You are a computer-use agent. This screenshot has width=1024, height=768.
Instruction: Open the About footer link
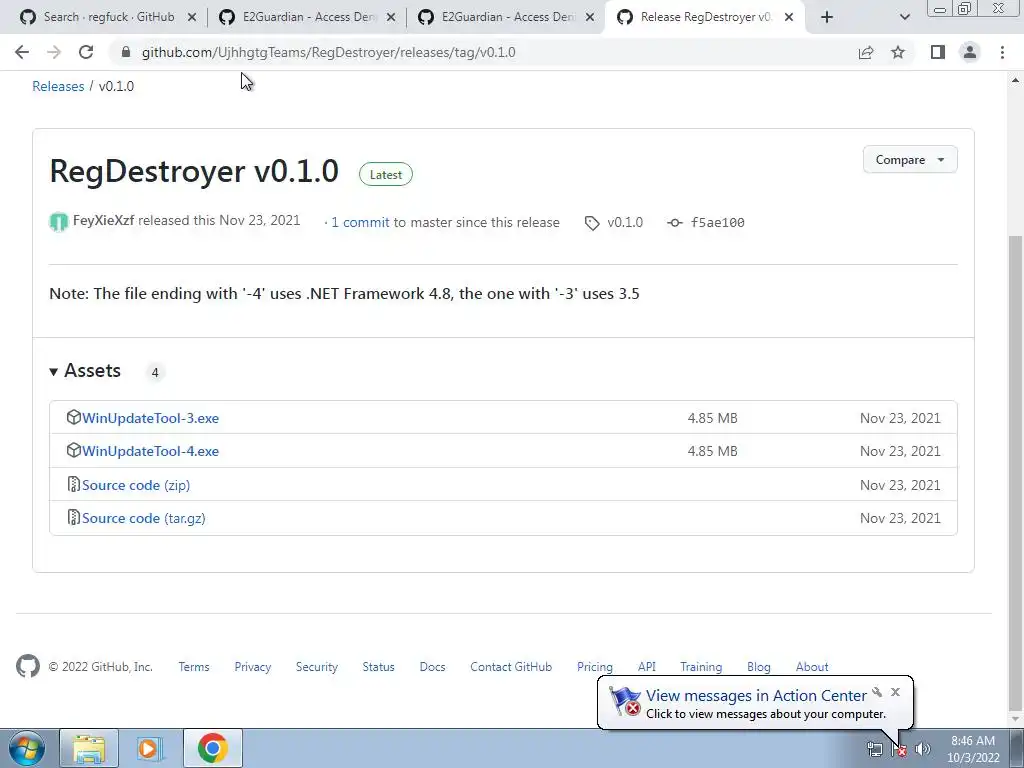(812, 667)
